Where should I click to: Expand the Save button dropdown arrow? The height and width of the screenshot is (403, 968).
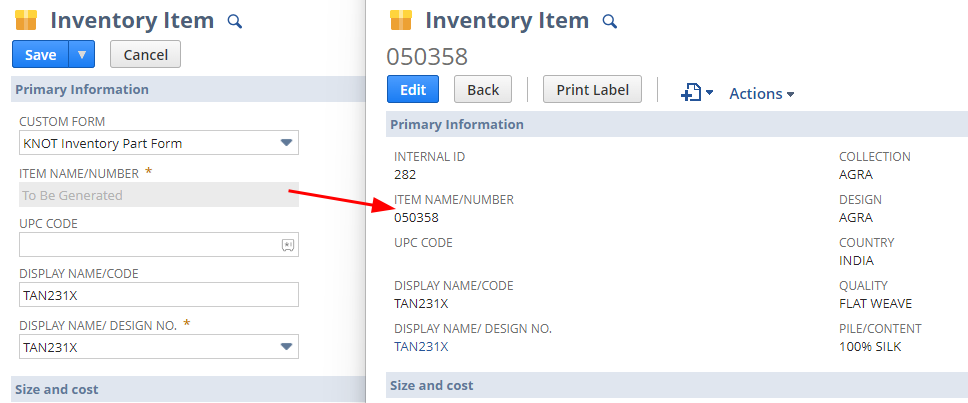click(x=82, y=55)
